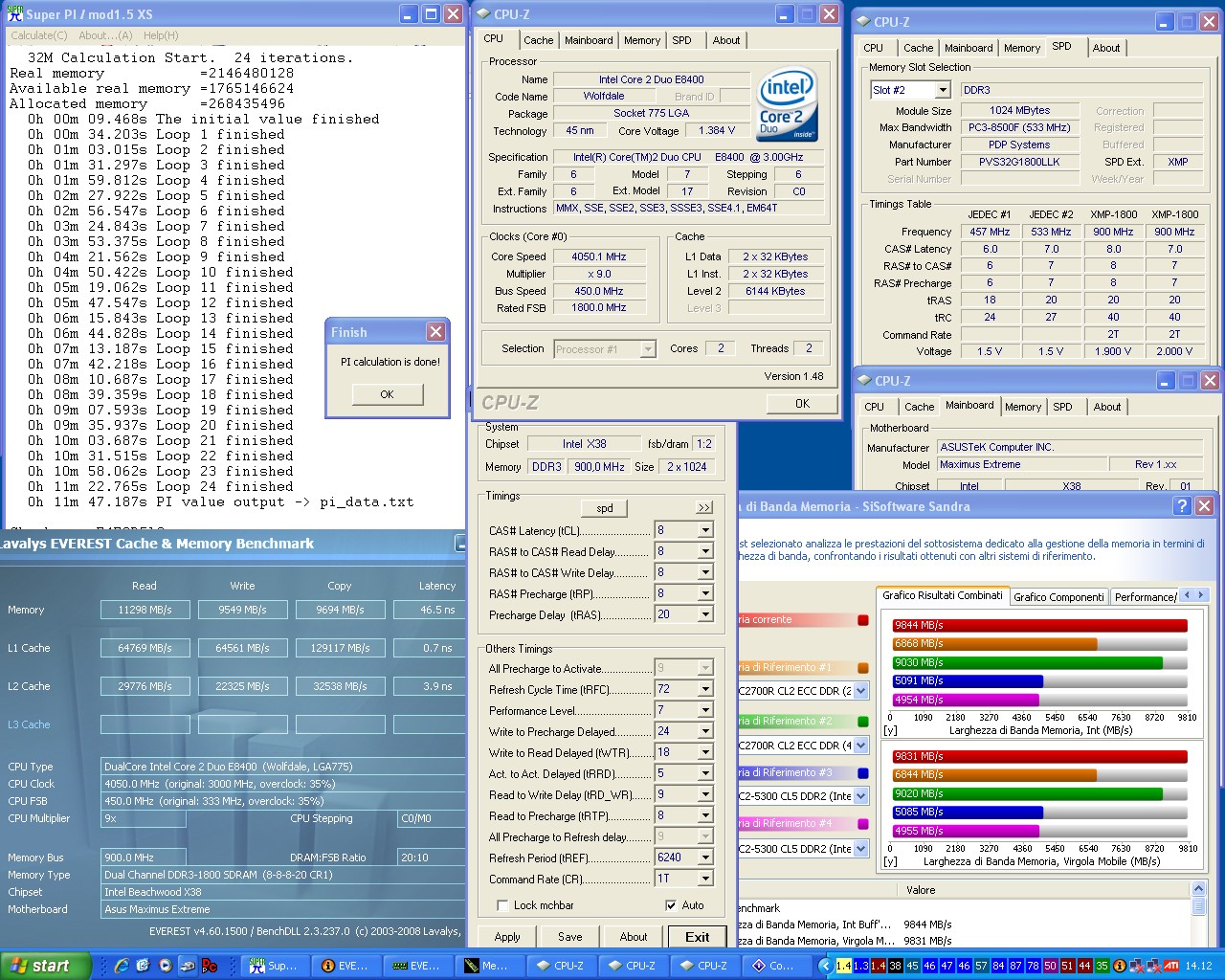This screenshot has height=980, width=1225.
Task: Open the Performance Level dropdown
Action: [705, 710]
